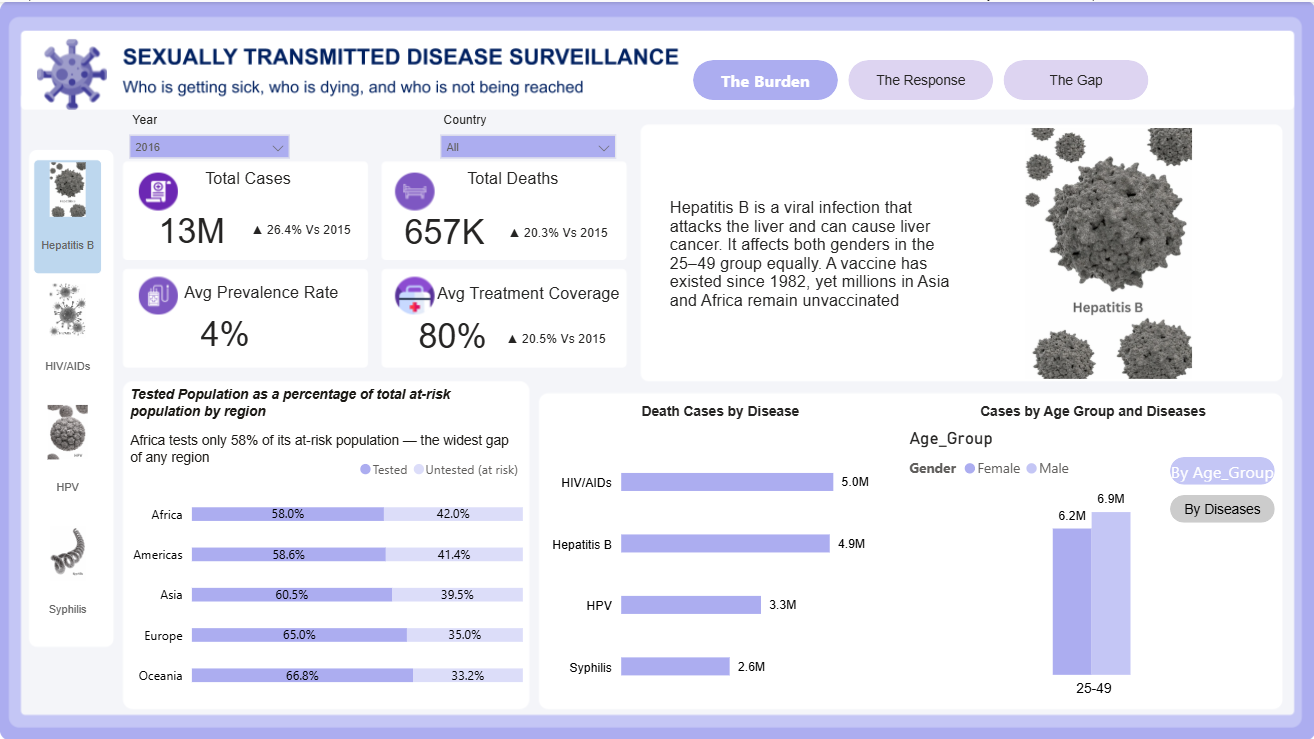
Task: Click the Avg Prevalence Rate icon
Action: 158,296
